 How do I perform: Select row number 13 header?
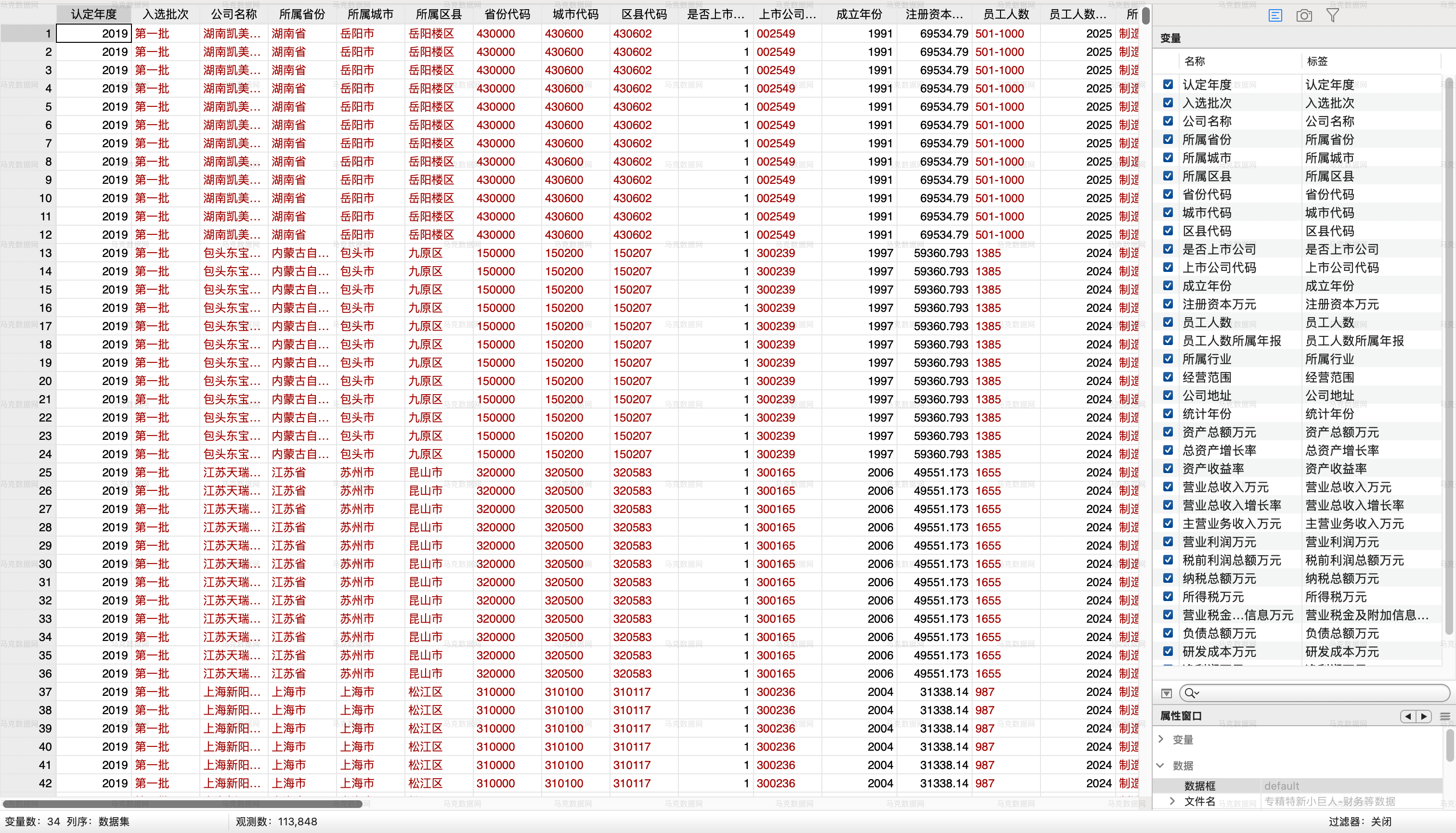pyautogui.click(x=28, y=253)
